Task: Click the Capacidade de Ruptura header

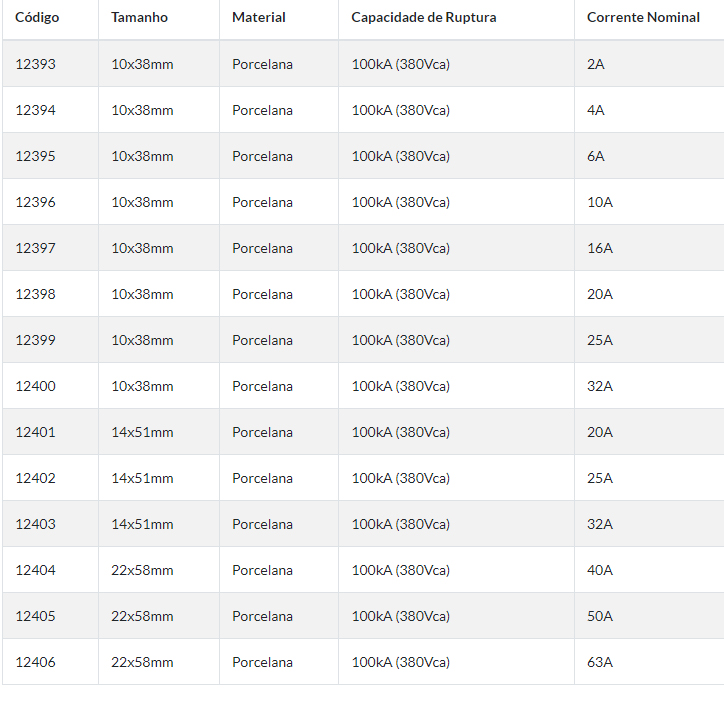Action: click(x=423, y=18)
